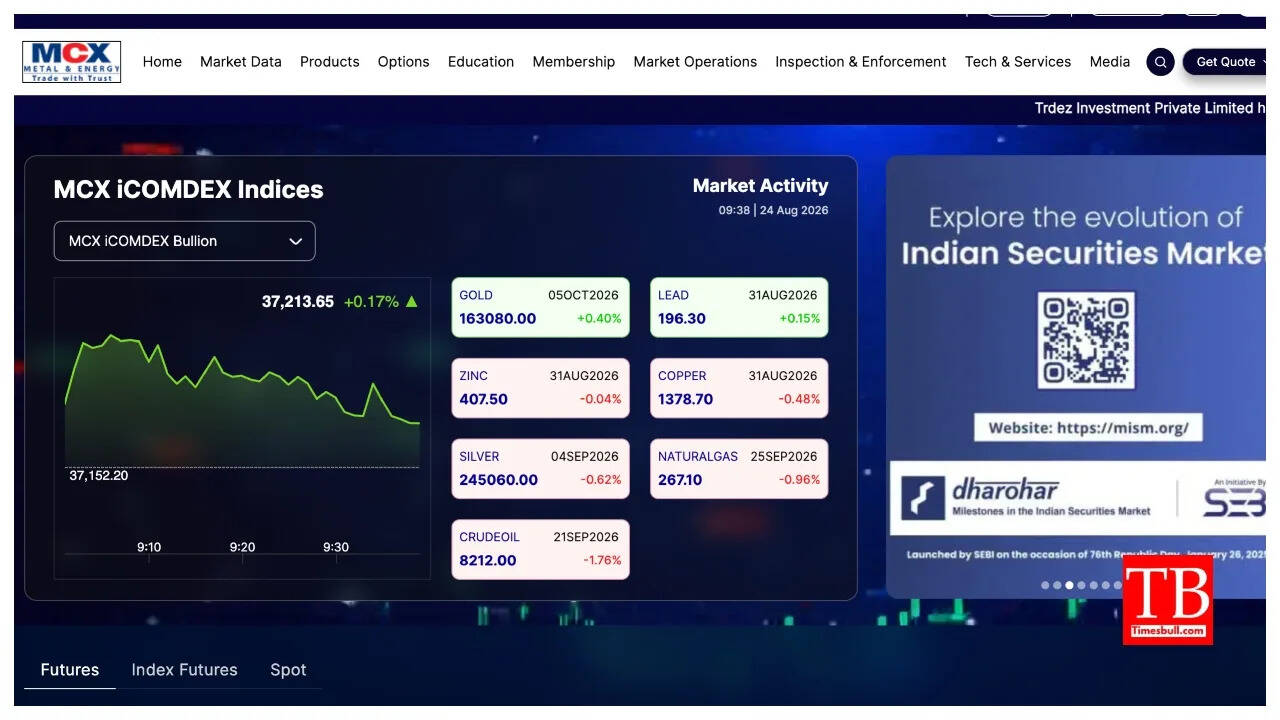Open the search magnifier icon
The width and height of the screenshot is (1280, 720).
[1160, 62]
